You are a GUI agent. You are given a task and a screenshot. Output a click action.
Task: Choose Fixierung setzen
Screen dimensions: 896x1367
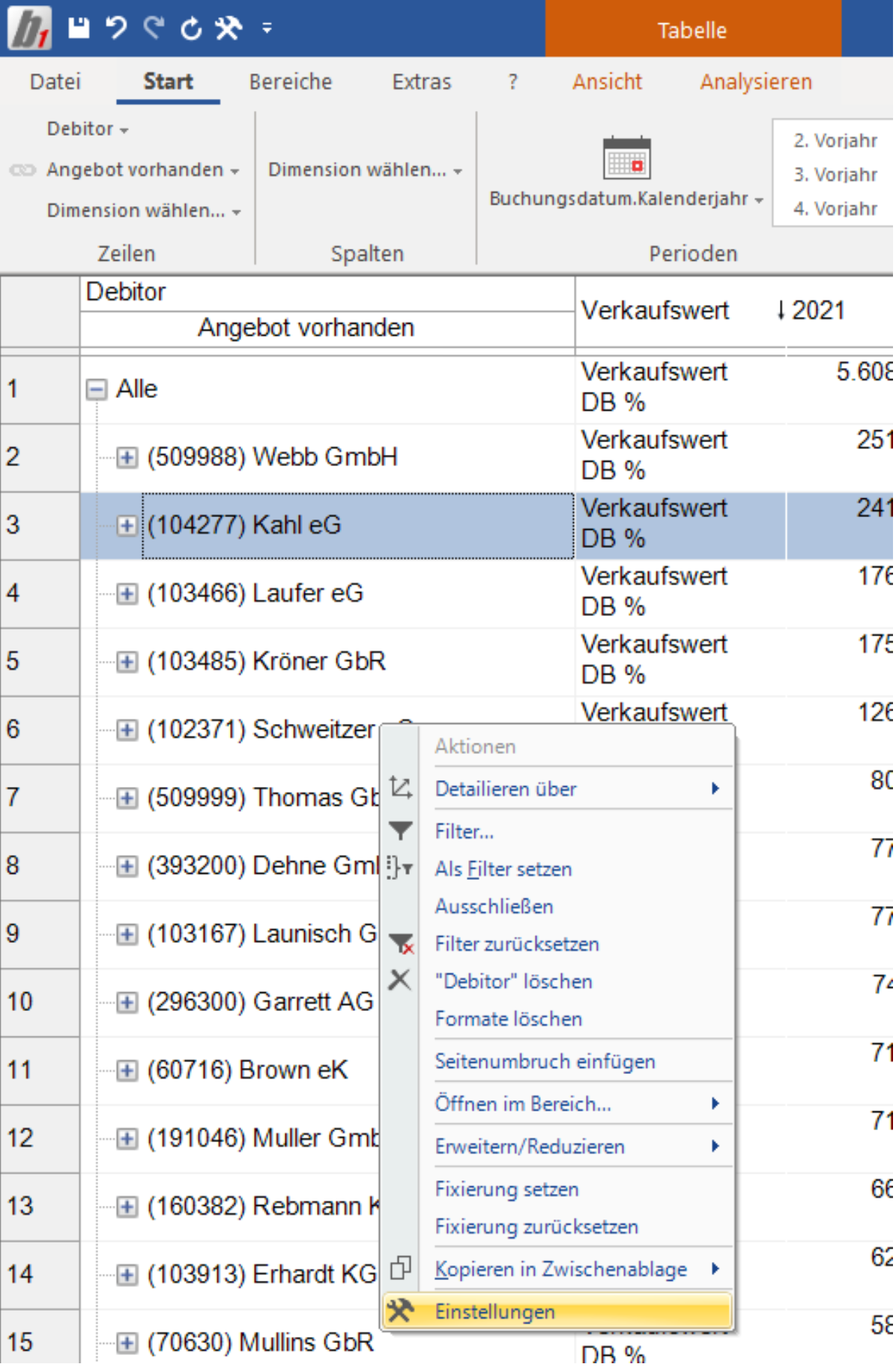click(557, 1189)
